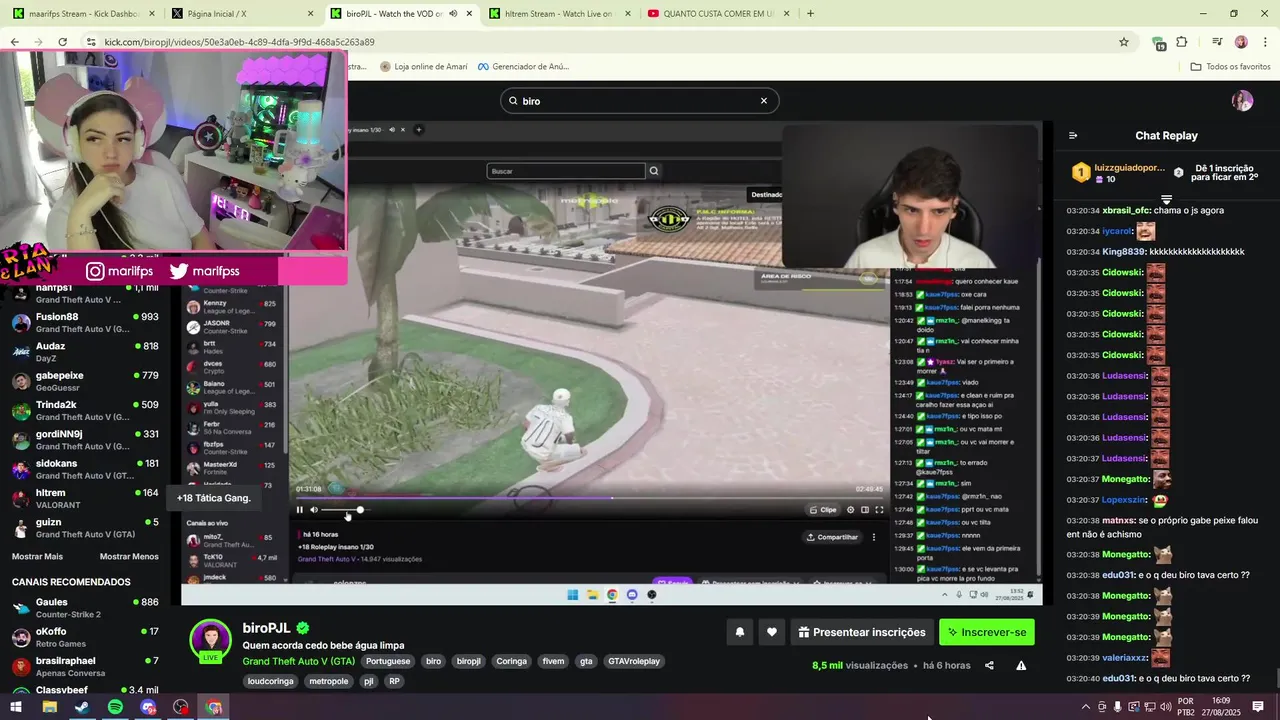Image resolution: width=1280 pixels, height=720 pixels.
Task: Go back to previous page
Action: tap(14, 42)
